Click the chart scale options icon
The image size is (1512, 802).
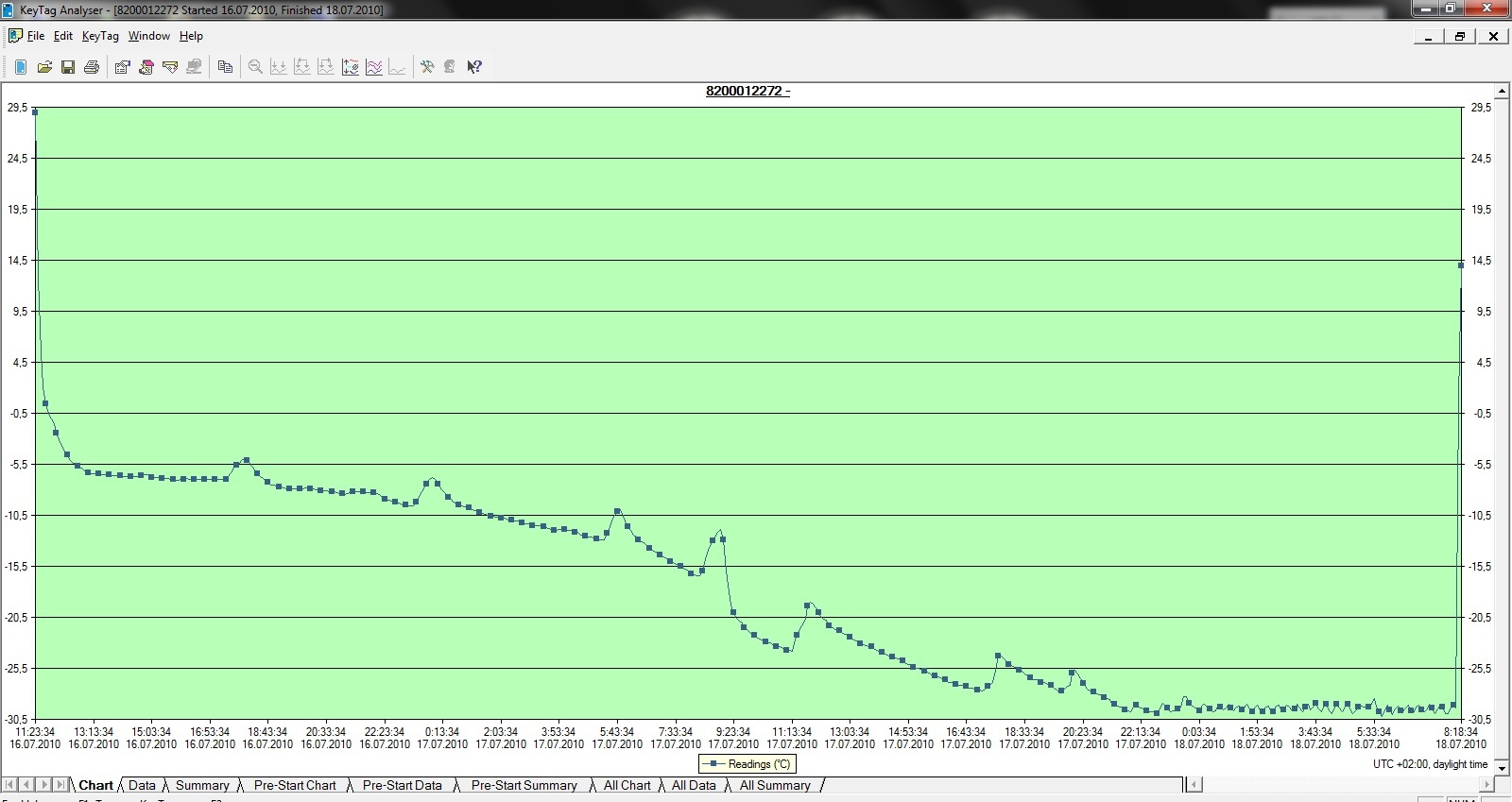click(x=351, y=67)
